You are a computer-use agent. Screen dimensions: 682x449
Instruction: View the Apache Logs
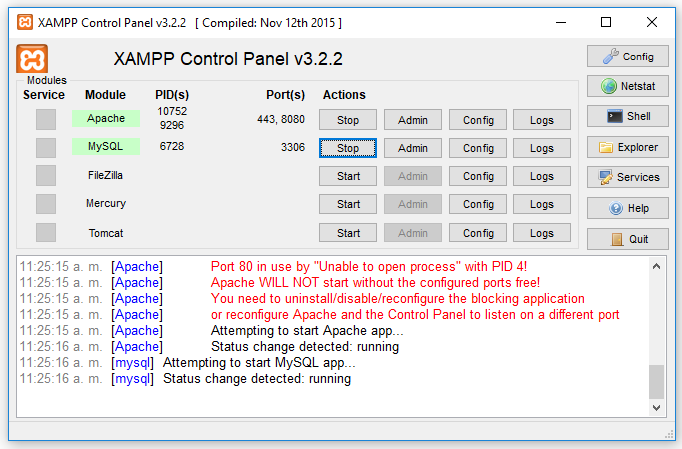pos(542,120)
